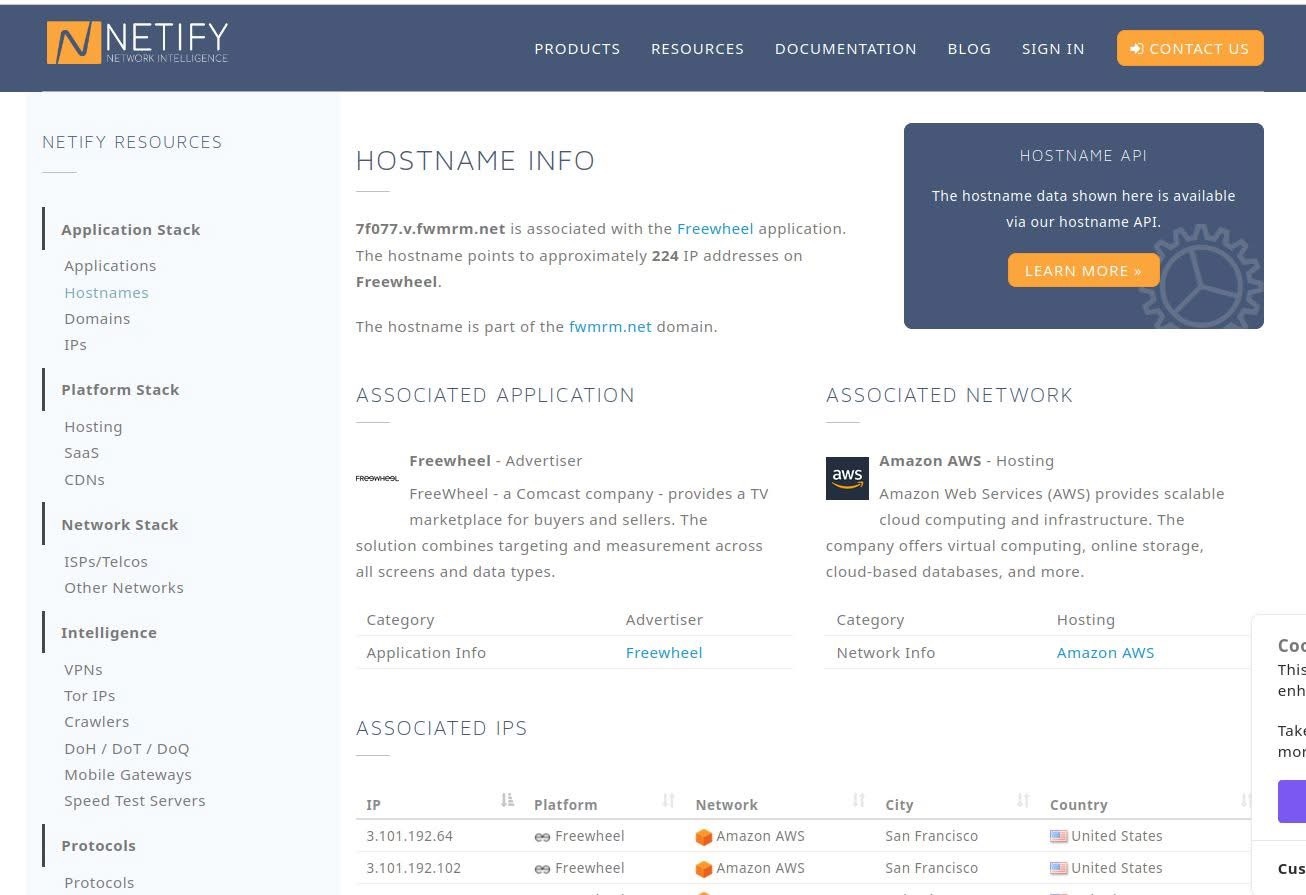Open ISPs/Telcos in the sidebar
Screen dimensions: 1306x895
[106, 562]
